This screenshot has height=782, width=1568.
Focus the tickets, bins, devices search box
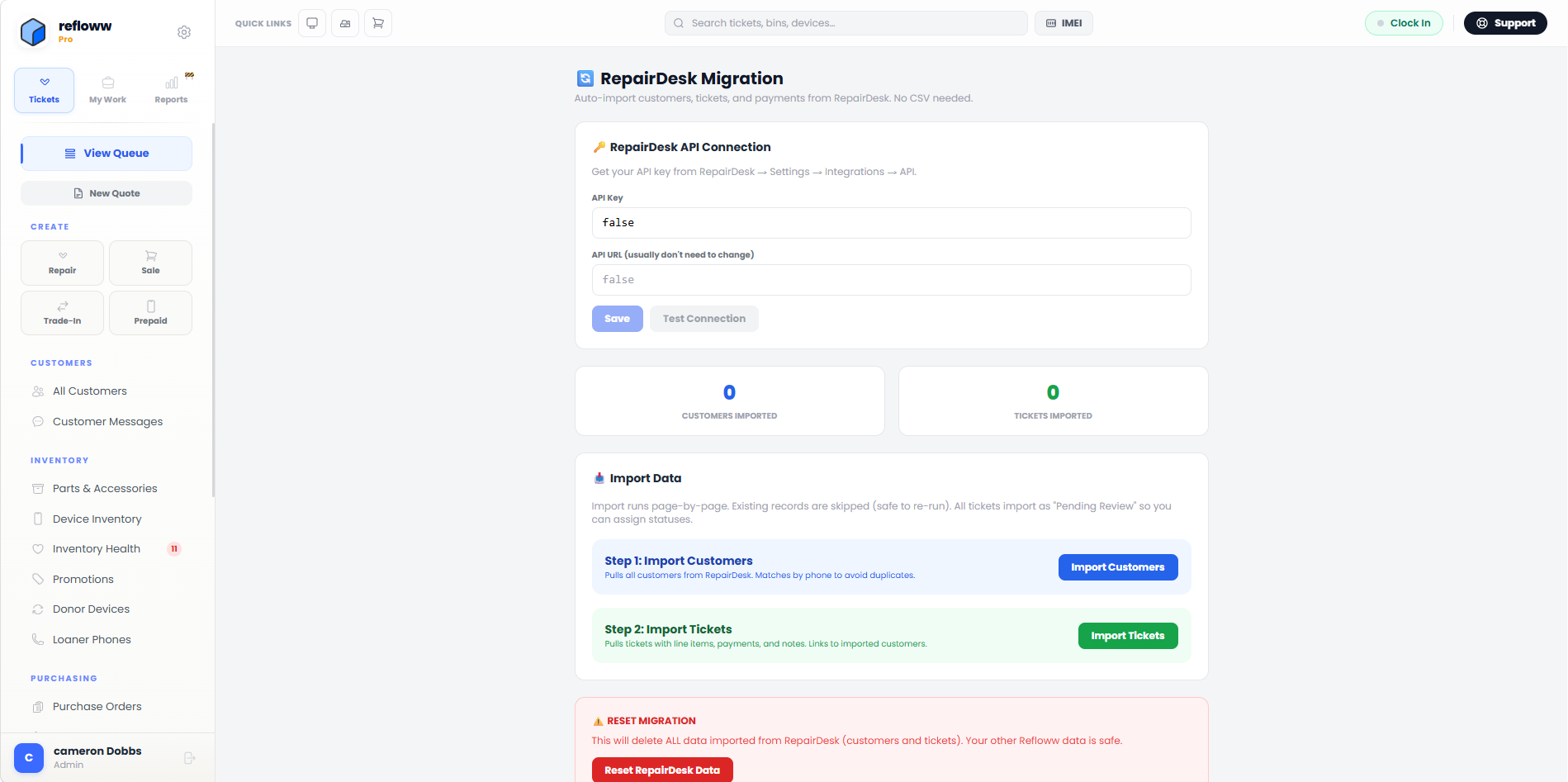point(846,23)
